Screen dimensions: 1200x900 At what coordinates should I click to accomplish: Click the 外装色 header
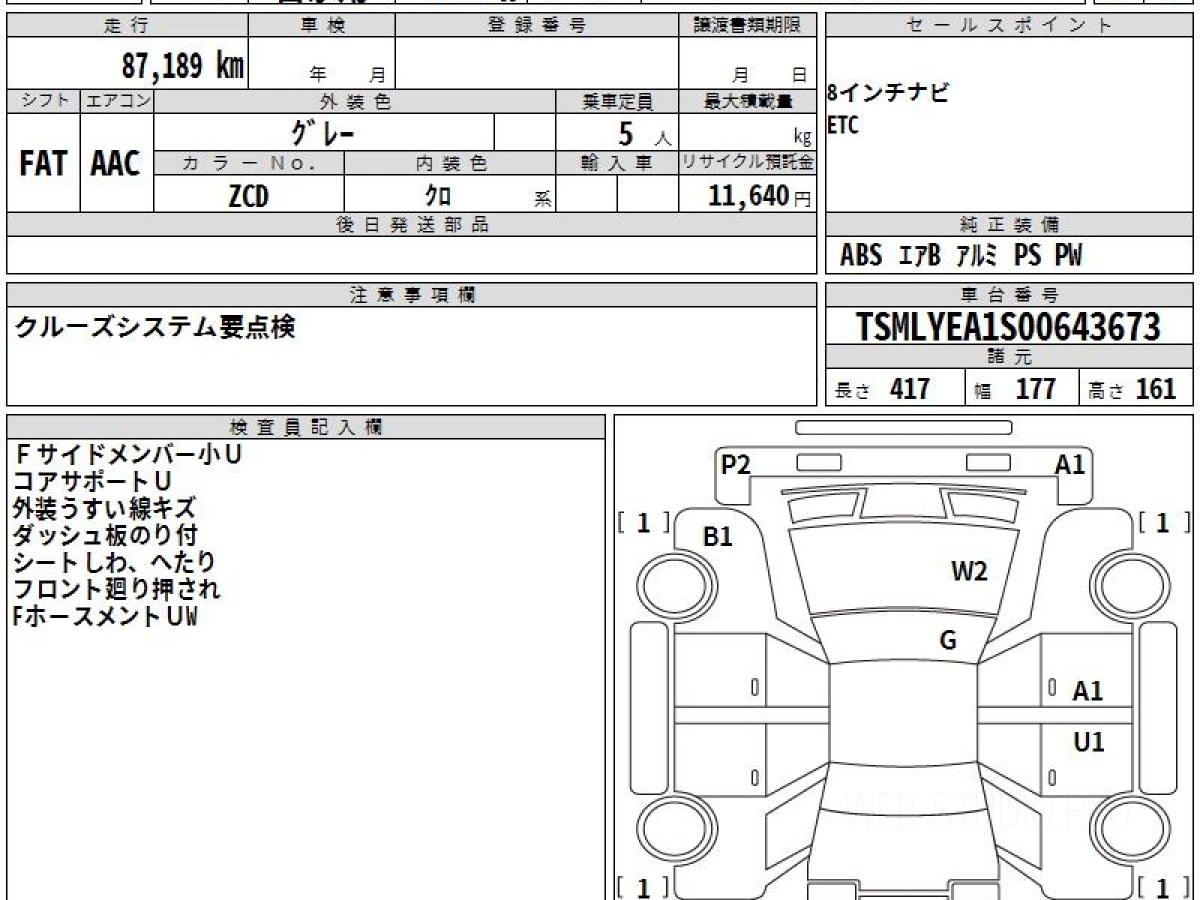[355, 102]
